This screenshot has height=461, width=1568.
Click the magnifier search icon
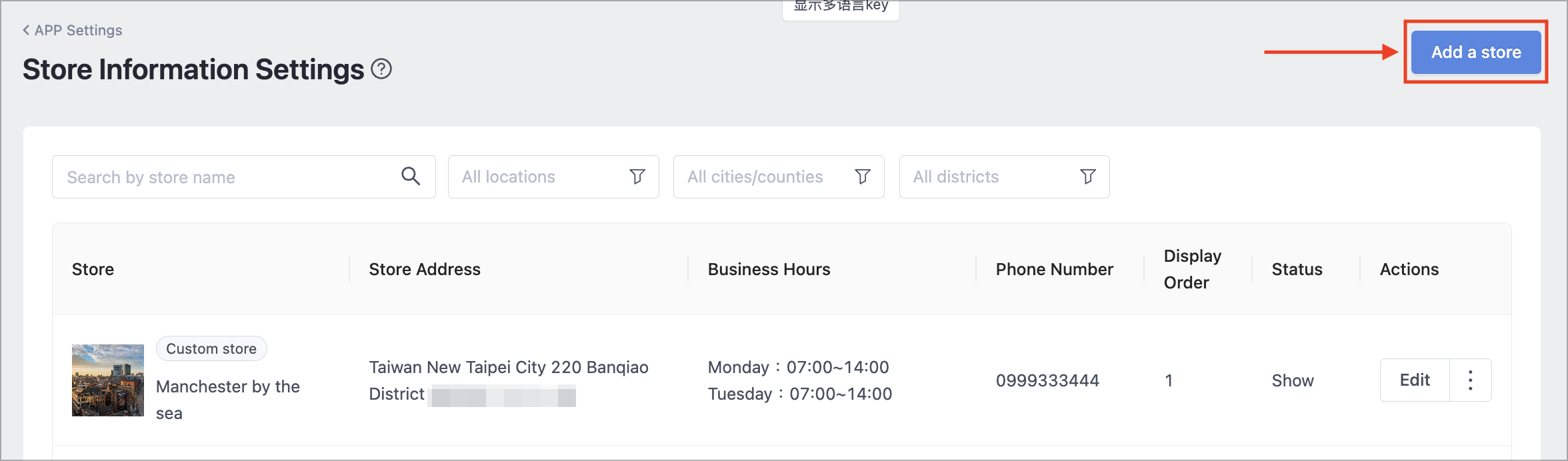click(411, 177)
